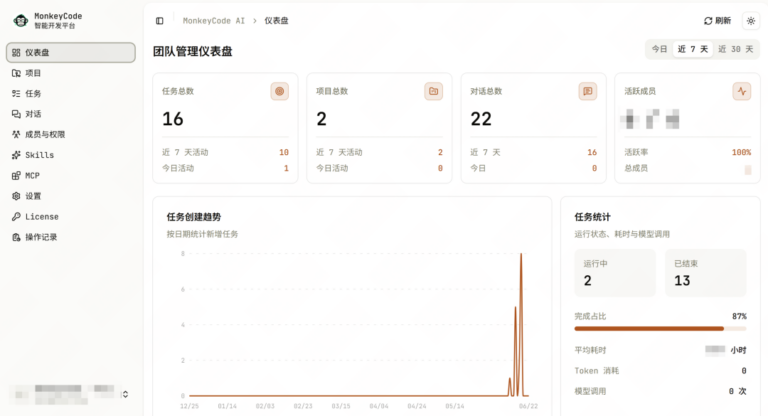Screen dimensions: 768x416
Task: Open 项目 in the sidebar
Action: coord(71,73)
